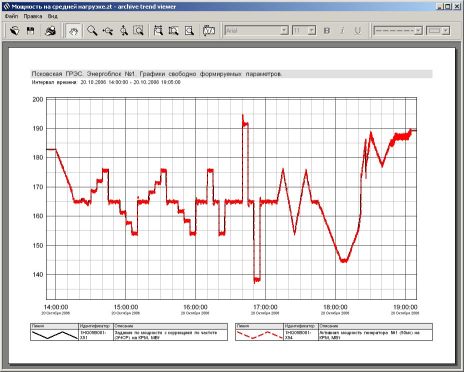Click the right legend identifier cell
This screenshot has height=372, width=464.
(x=301, y=335)
